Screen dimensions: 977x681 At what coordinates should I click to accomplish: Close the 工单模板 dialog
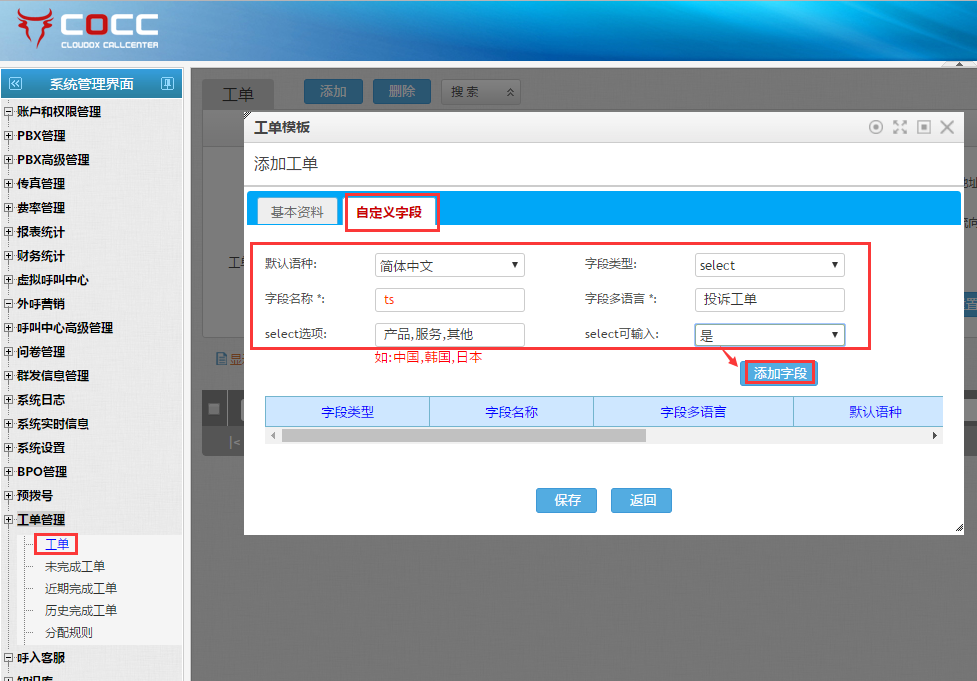click(947, 127)
